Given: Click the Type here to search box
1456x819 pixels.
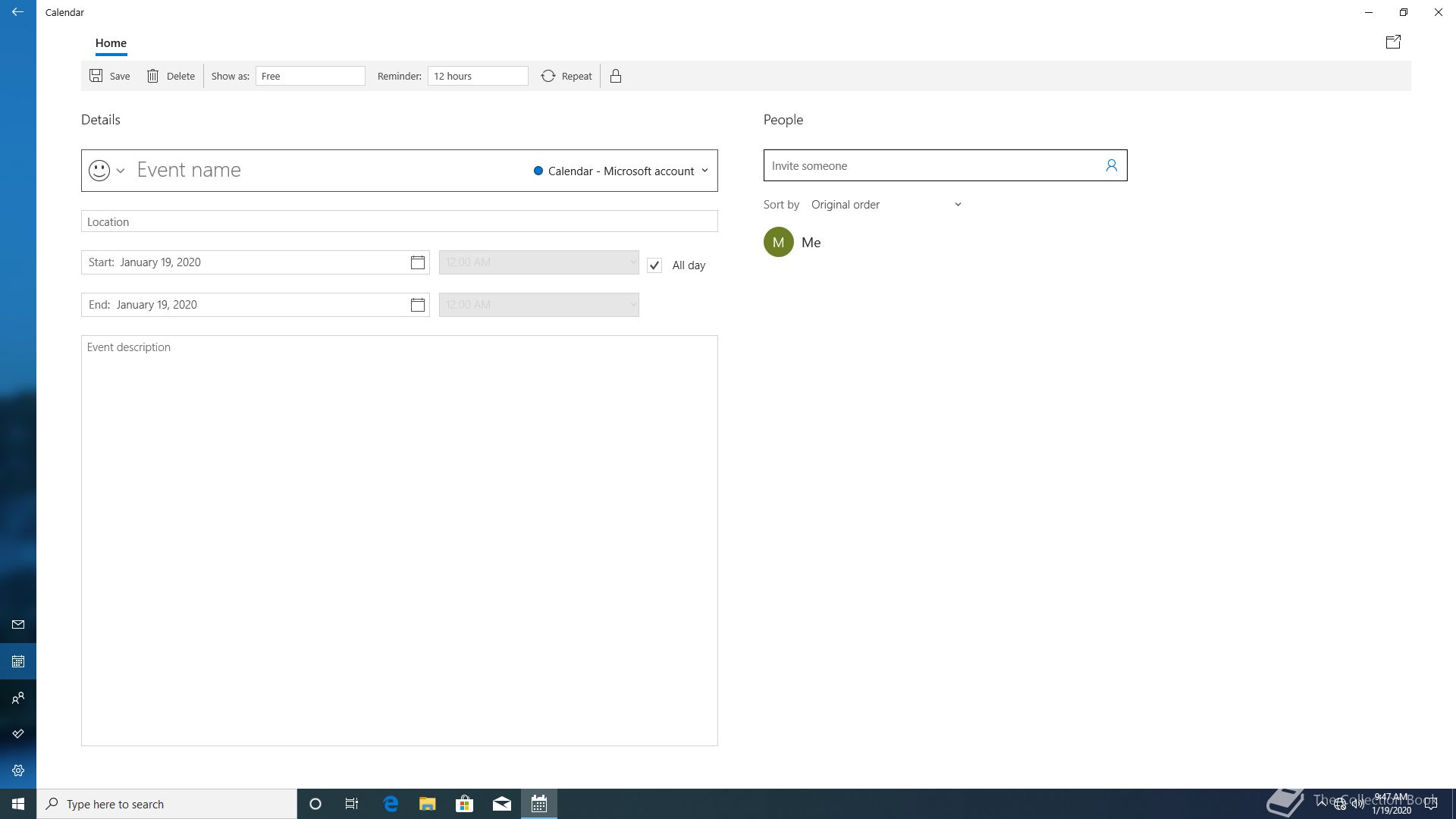Looking at the screenshot, I should 167,804.
